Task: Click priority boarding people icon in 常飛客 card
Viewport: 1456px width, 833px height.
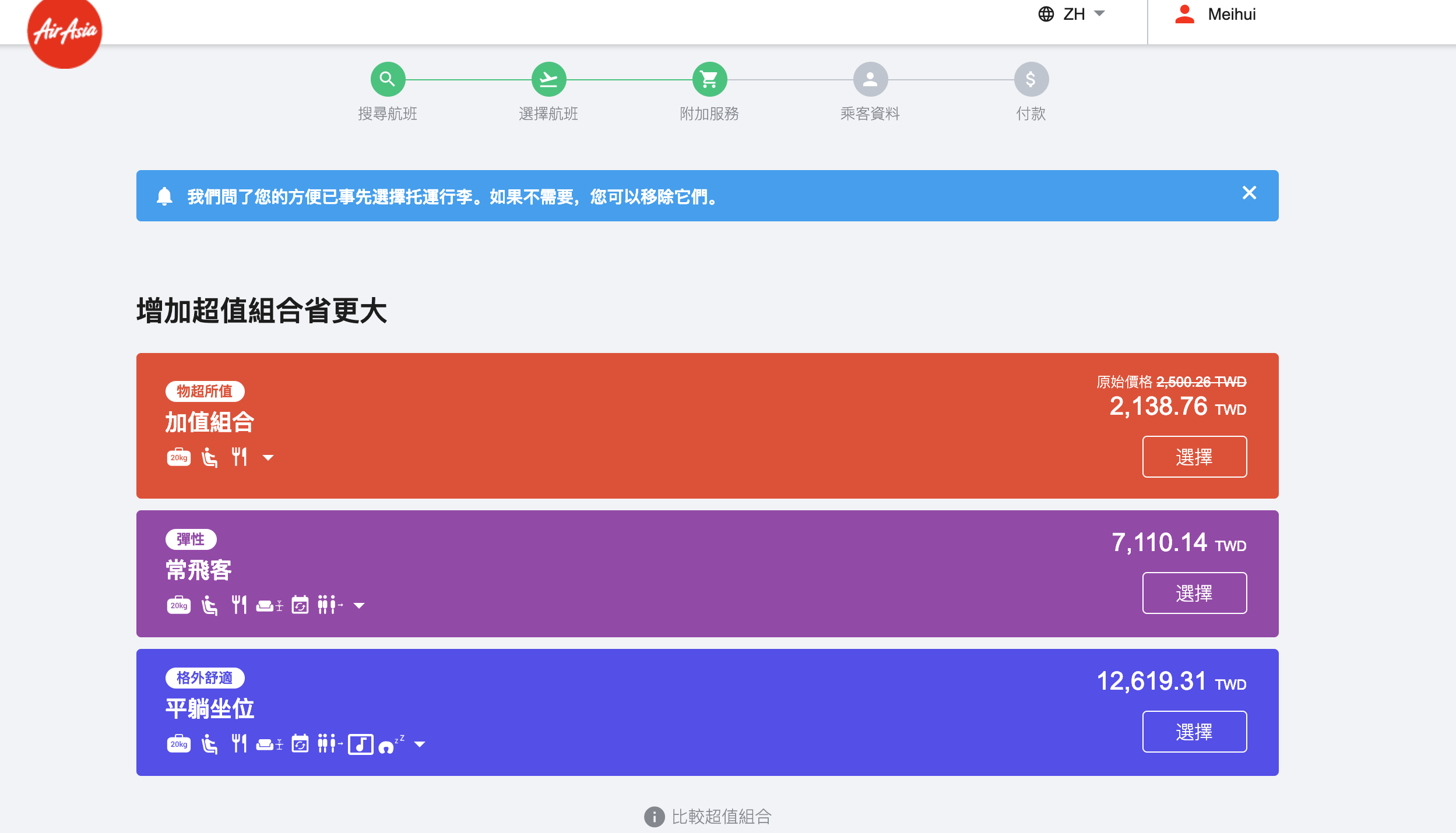Action: [x=330, y=605]
